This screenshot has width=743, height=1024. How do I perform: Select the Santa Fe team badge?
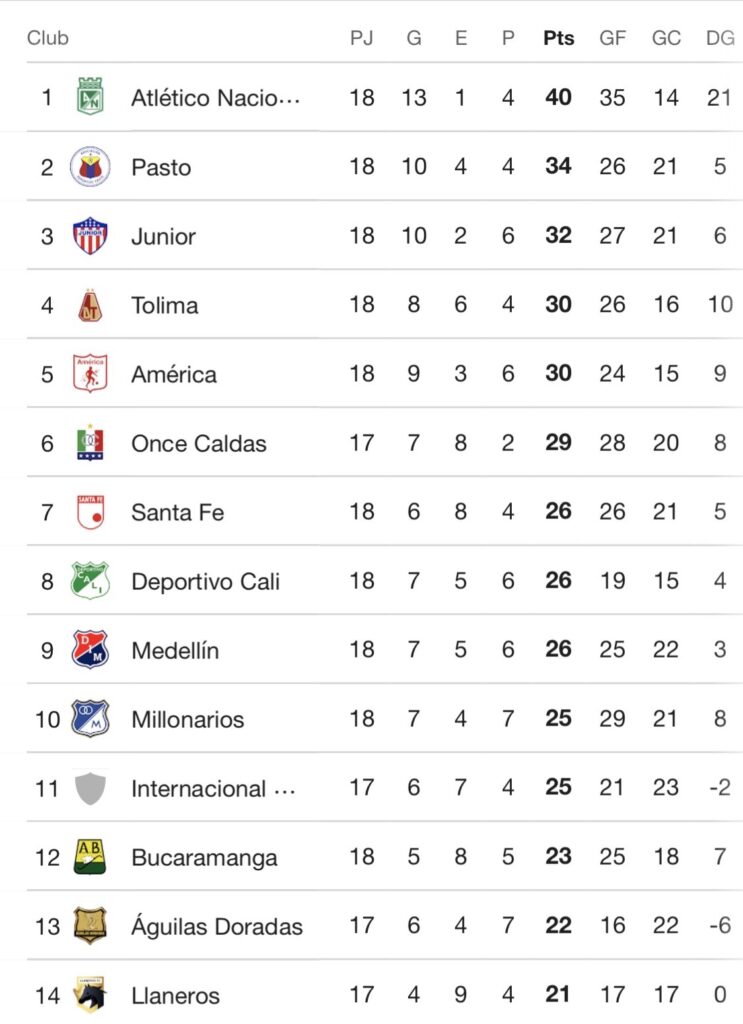coord(90,512)
